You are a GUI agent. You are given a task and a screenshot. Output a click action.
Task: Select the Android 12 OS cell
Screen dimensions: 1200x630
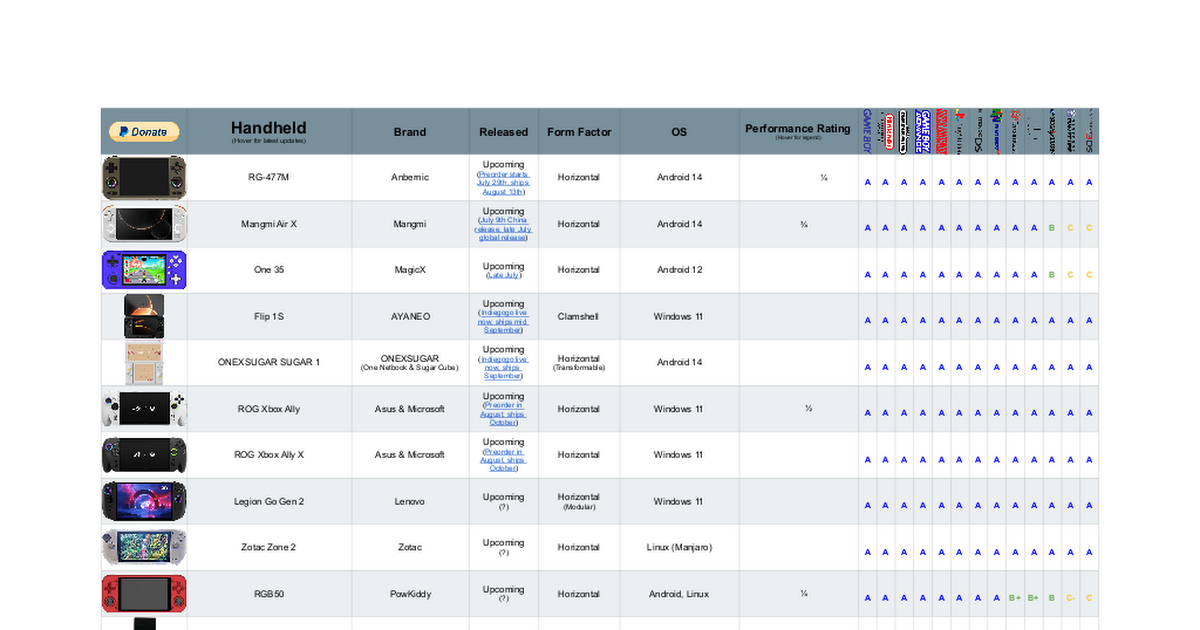(679, 270)
